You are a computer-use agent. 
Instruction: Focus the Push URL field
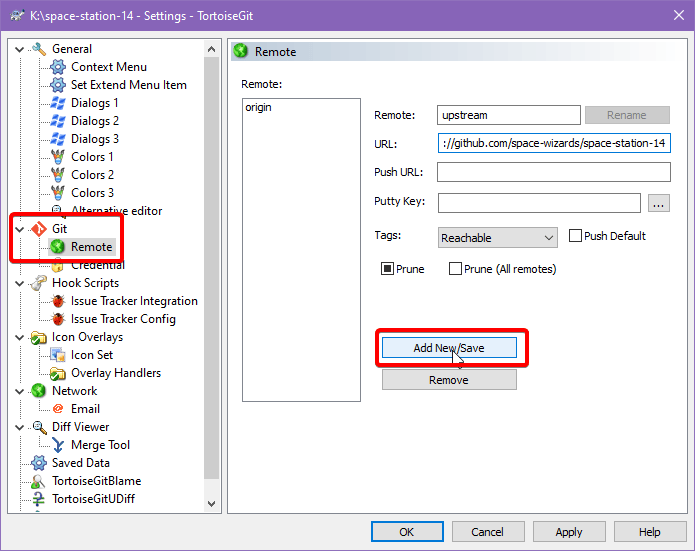click(x=554, y=172)
